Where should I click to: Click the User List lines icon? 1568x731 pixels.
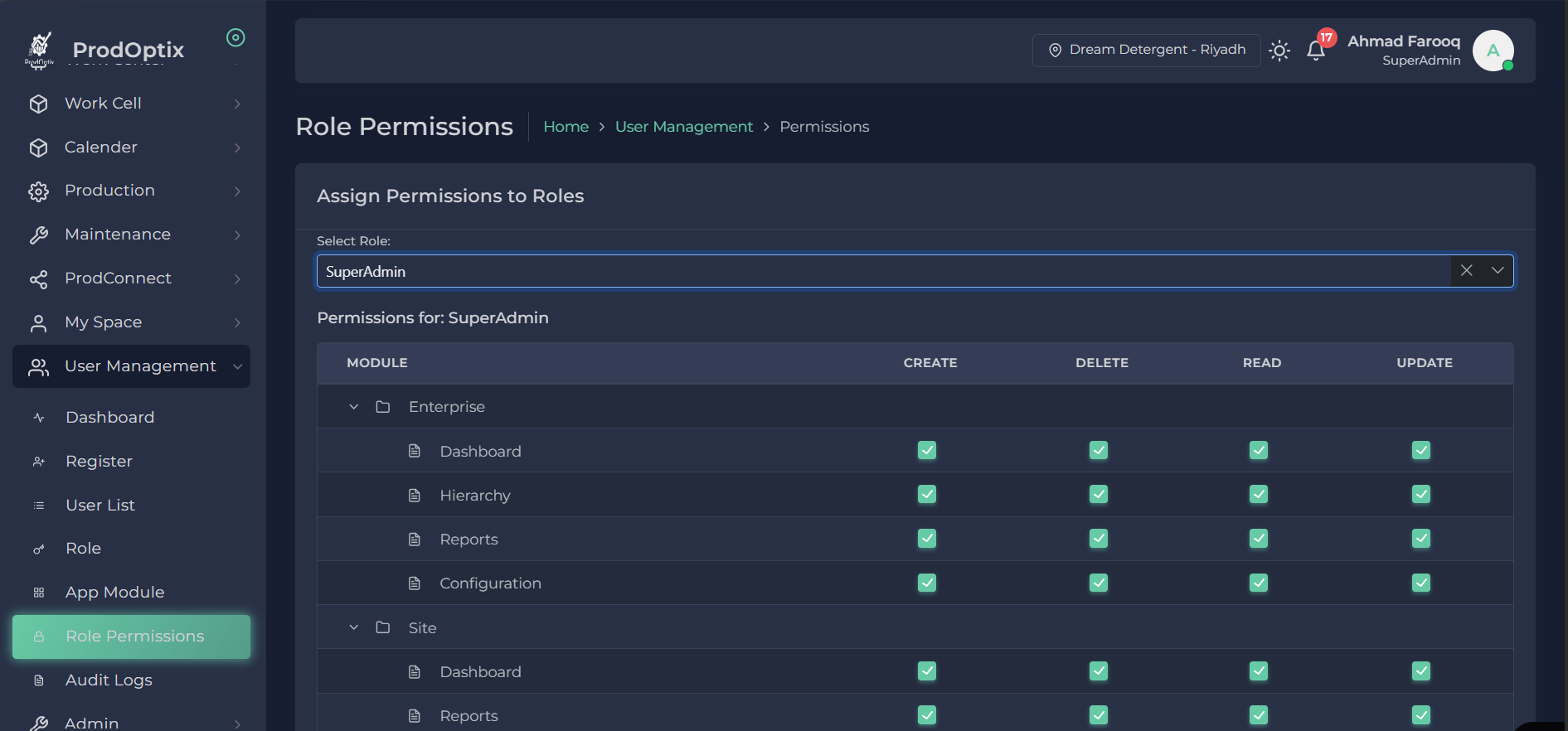[x=38, y=506]
